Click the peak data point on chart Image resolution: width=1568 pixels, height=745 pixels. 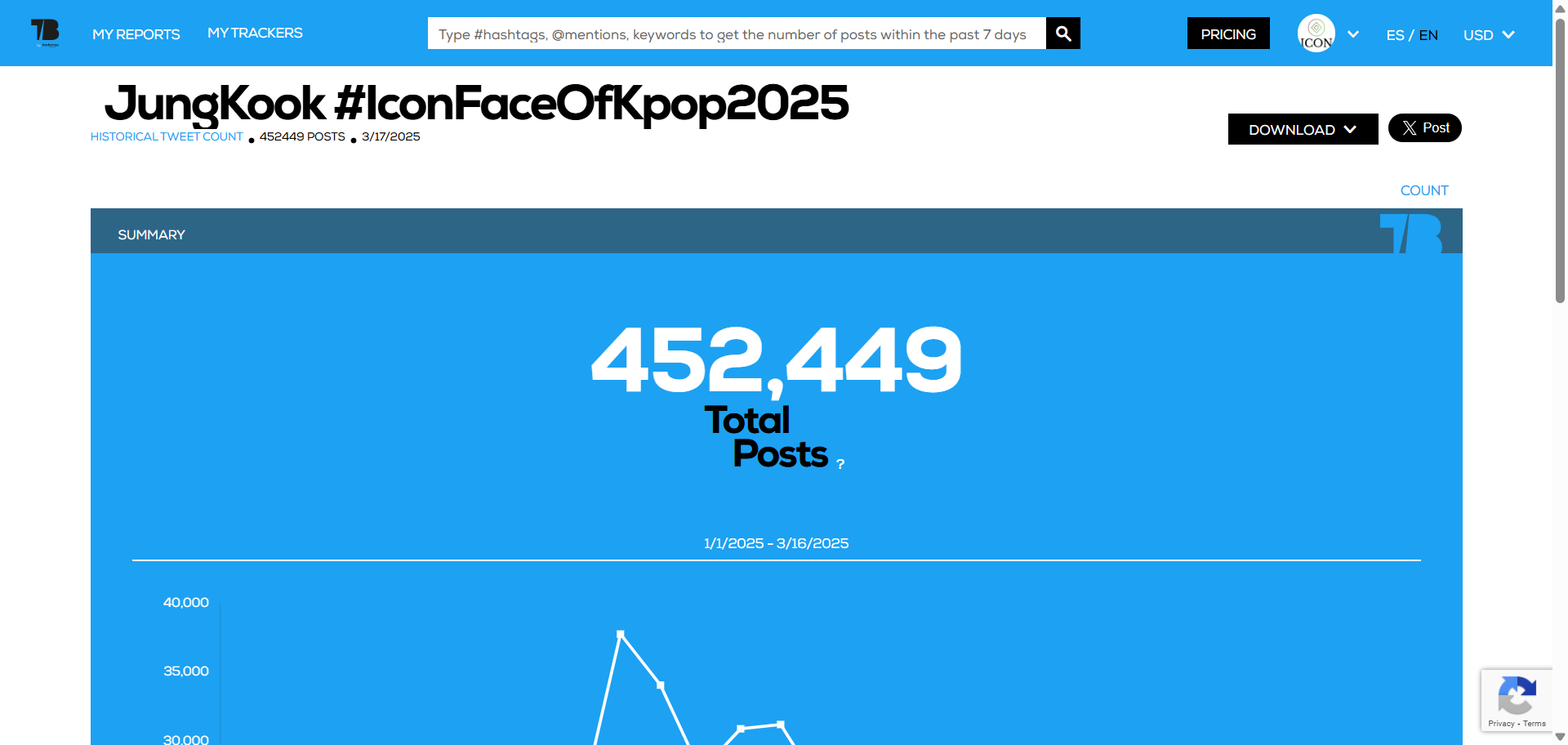[621, 634]
